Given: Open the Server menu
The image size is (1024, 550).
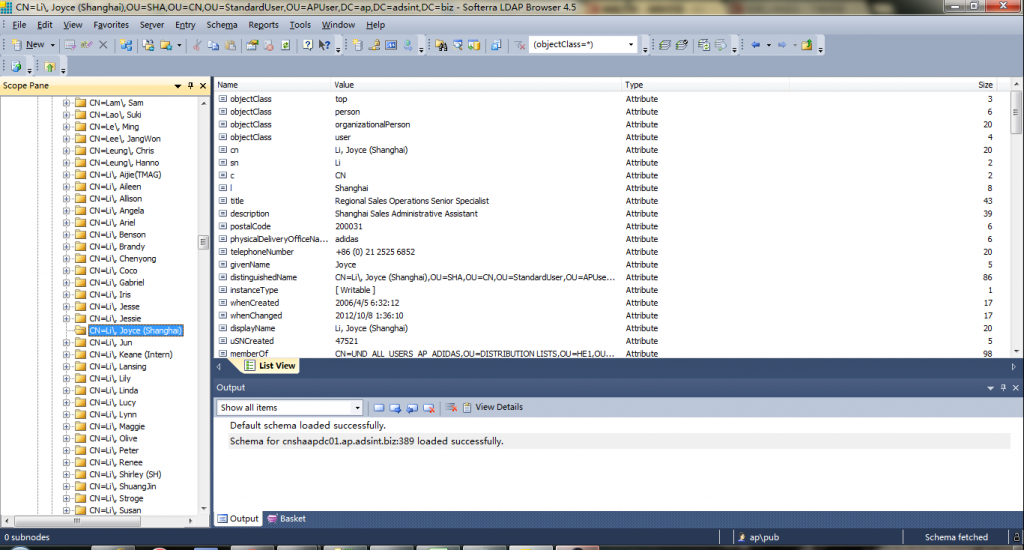Looking at the screenshot, I should pos(152,25).
